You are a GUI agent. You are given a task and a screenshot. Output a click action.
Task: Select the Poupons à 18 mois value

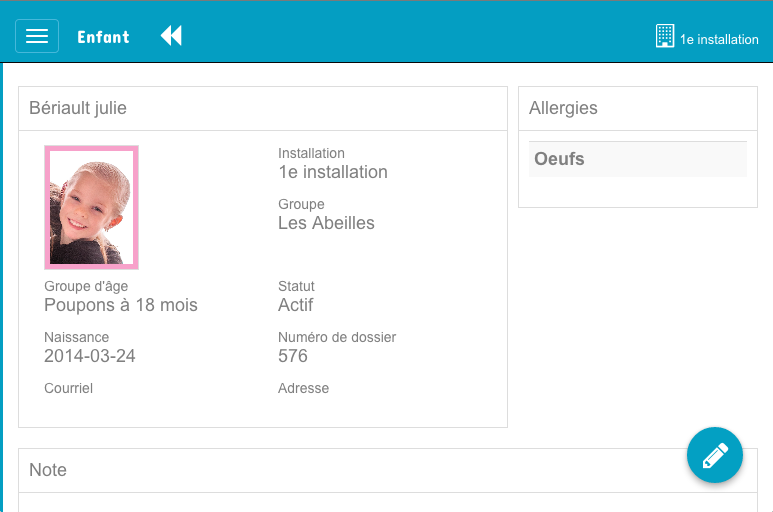click(x=121, y=305)
